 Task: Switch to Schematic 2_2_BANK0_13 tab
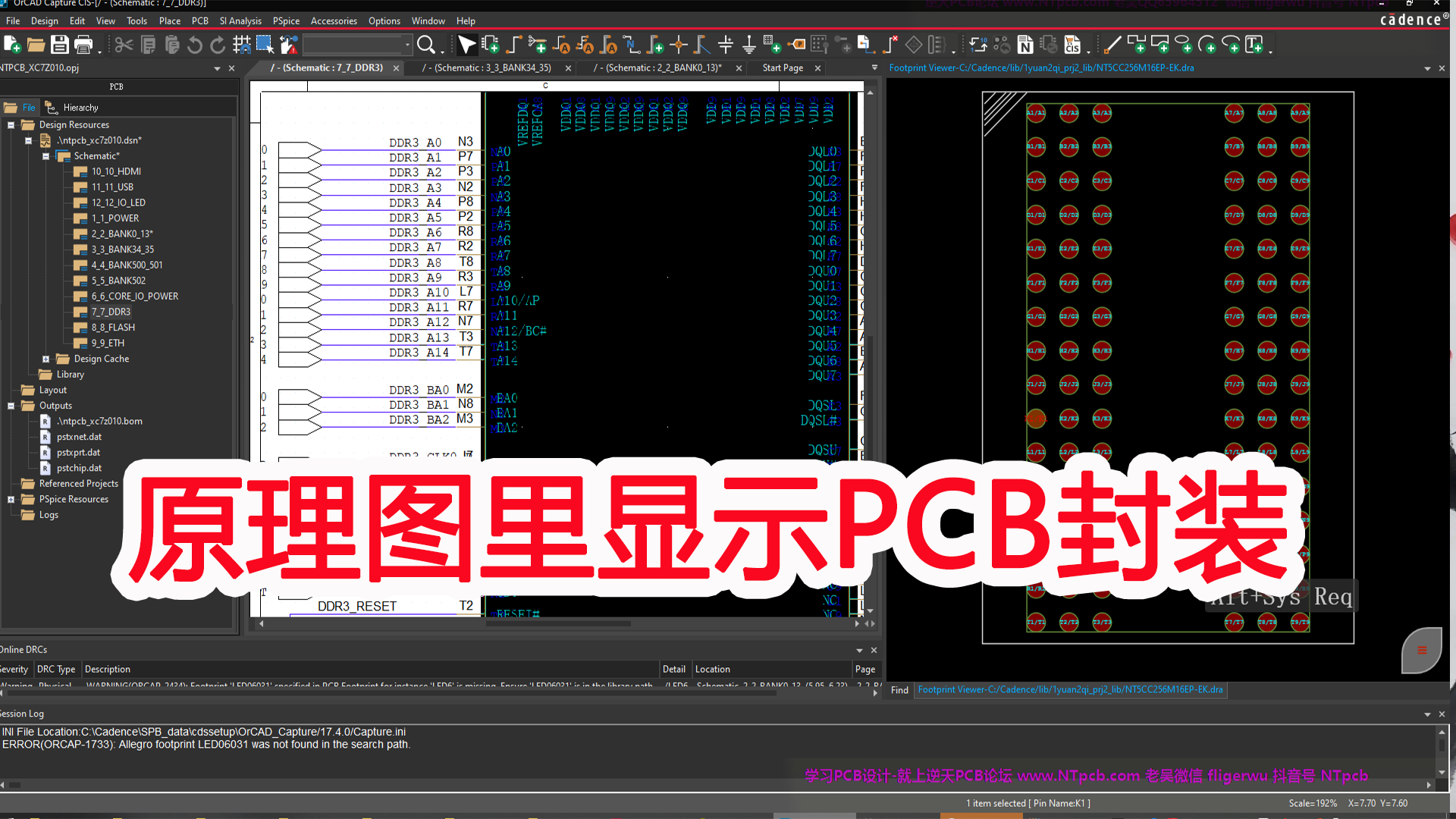[x=657, y=68]
